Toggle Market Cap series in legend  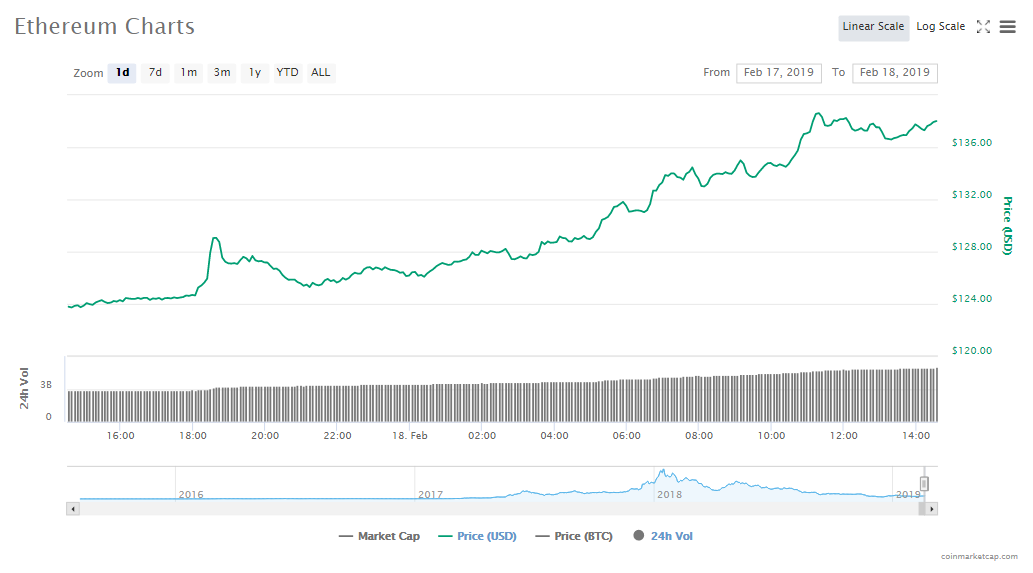pyautogui.click(x=380, y=537)
